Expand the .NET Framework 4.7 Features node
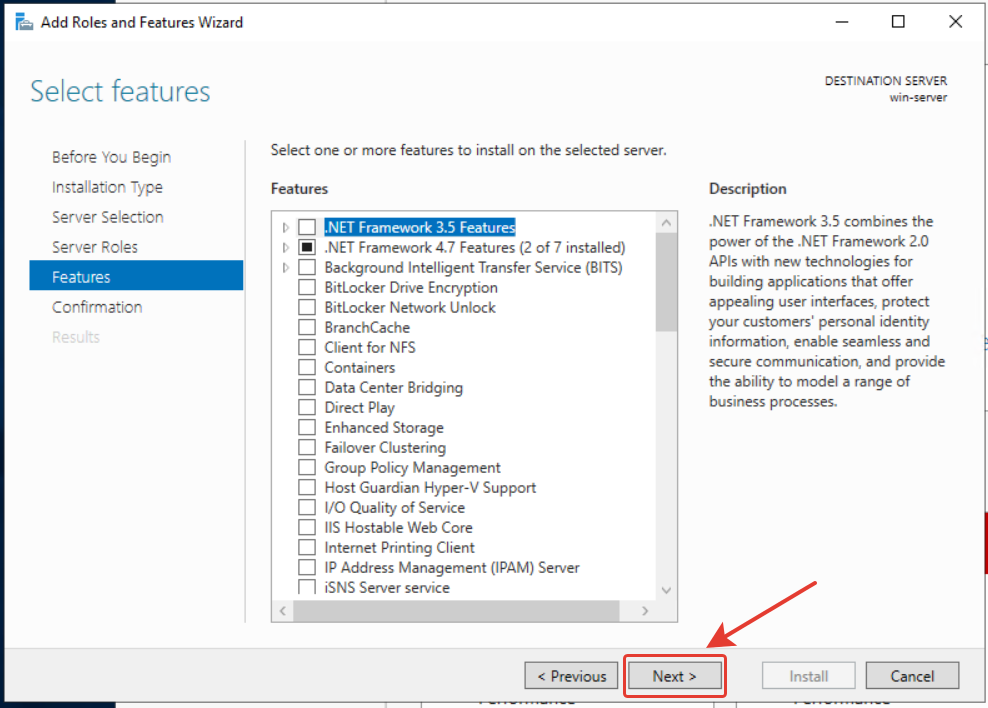The image size is (988, 708). click(x=285, y=248)
